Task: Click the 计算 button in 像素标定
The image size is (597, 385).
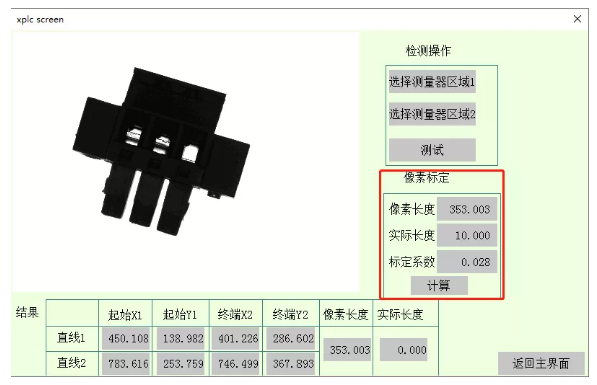Action: coord(439,285)
